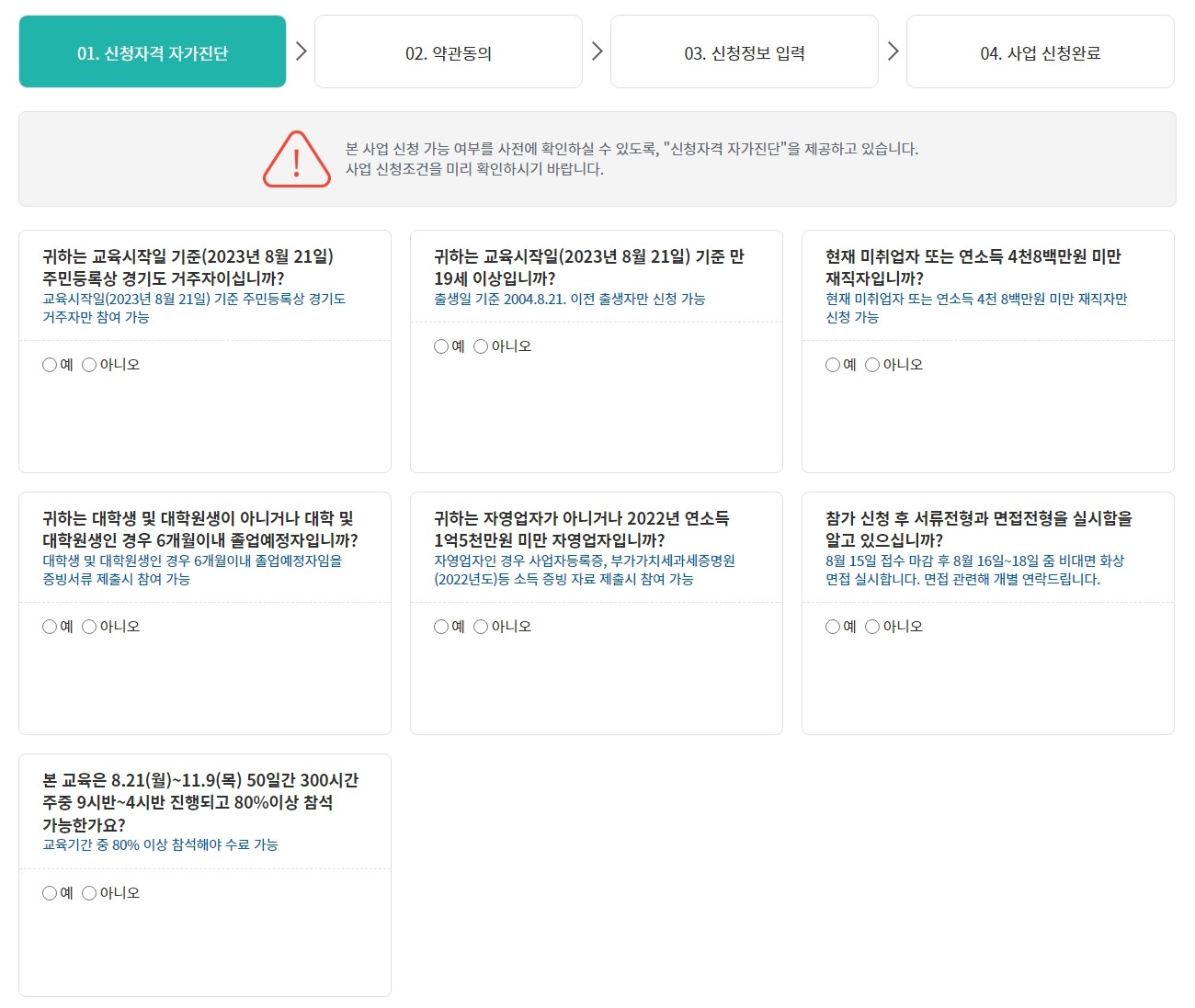Select the 01. 신청자격 자가진단 step
Screen dimensions: 1195x1008
152,51
